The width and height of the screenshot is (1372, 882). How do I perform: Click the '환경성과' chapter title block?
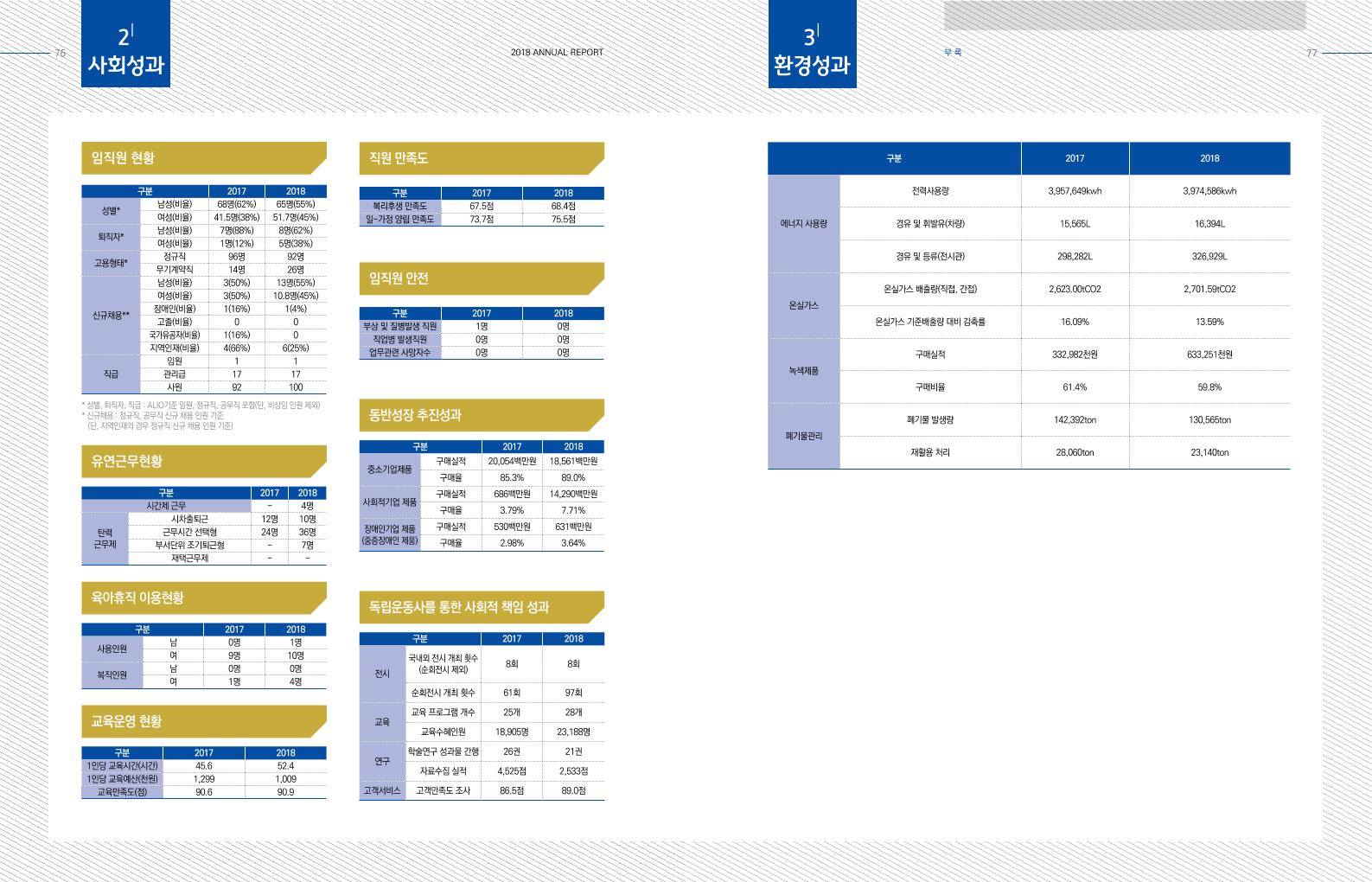812,43
